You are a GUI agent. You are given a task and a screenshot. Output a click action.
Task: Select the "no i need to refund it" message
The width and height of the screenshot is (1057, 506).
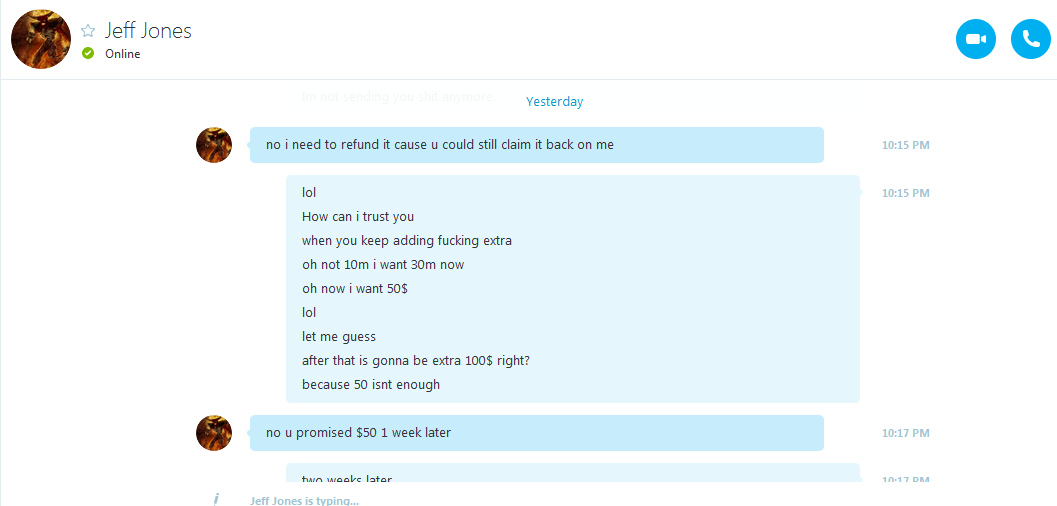[x=537, y=145]
